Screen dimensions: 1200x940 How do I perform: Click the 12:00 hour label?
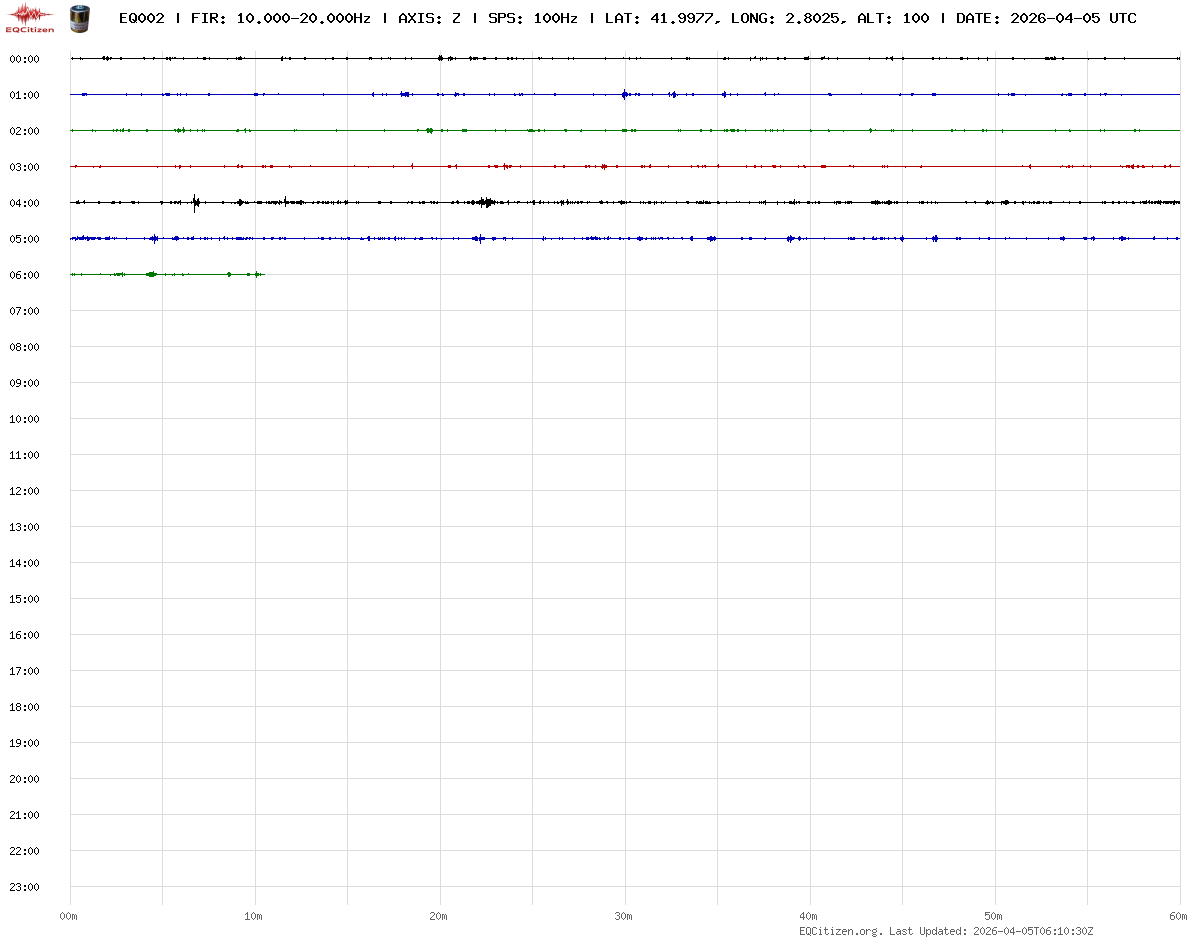pos(24,491)
